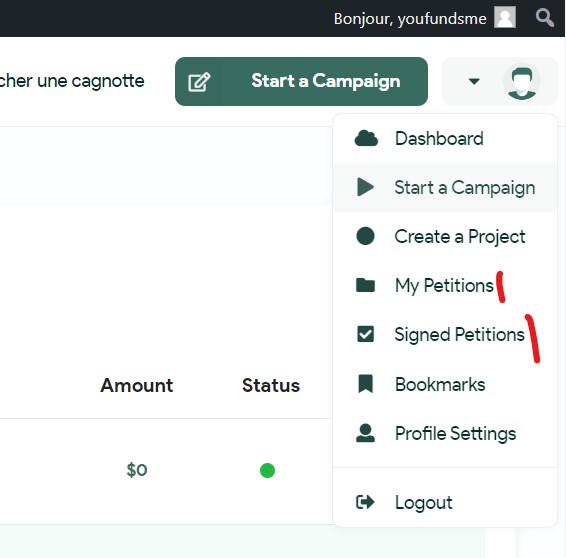
Task: Click the user profile avatar in header
Action: click(x=522, y=83)
